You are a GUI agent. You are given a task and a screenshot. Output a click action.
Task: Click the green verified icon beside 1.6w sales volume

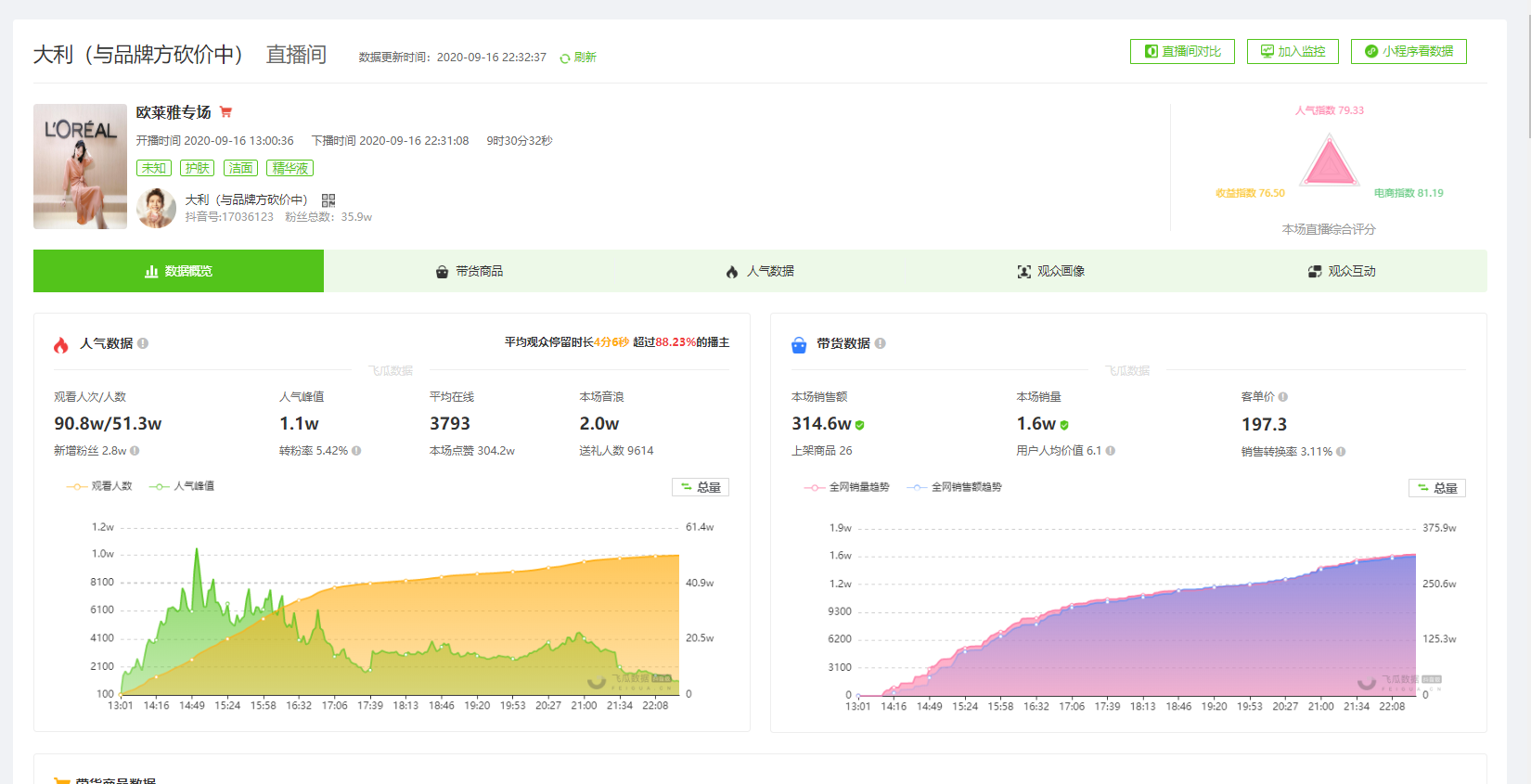tap(1064, 425)
